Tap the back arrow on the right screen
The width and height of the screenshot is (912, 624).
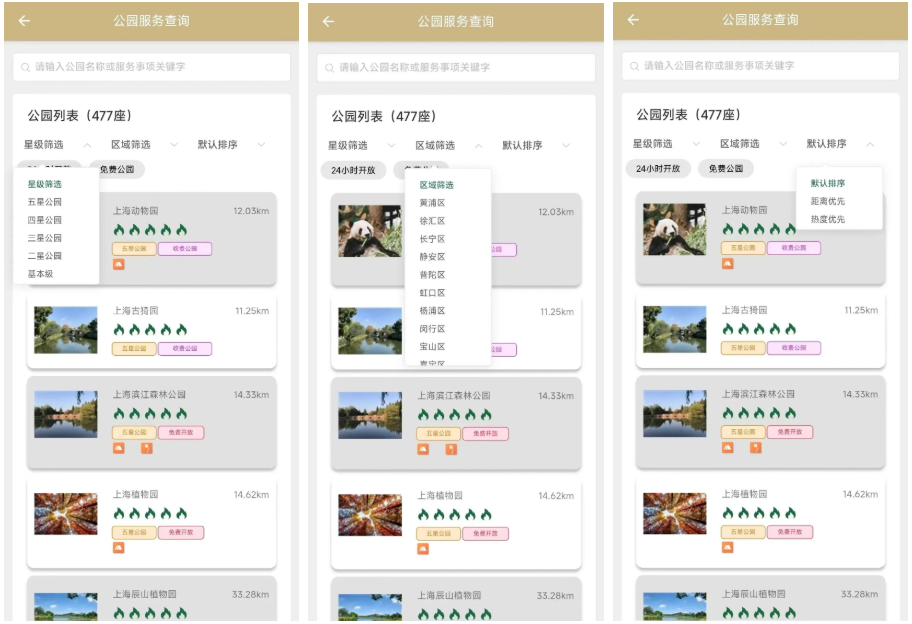point(633,20)
